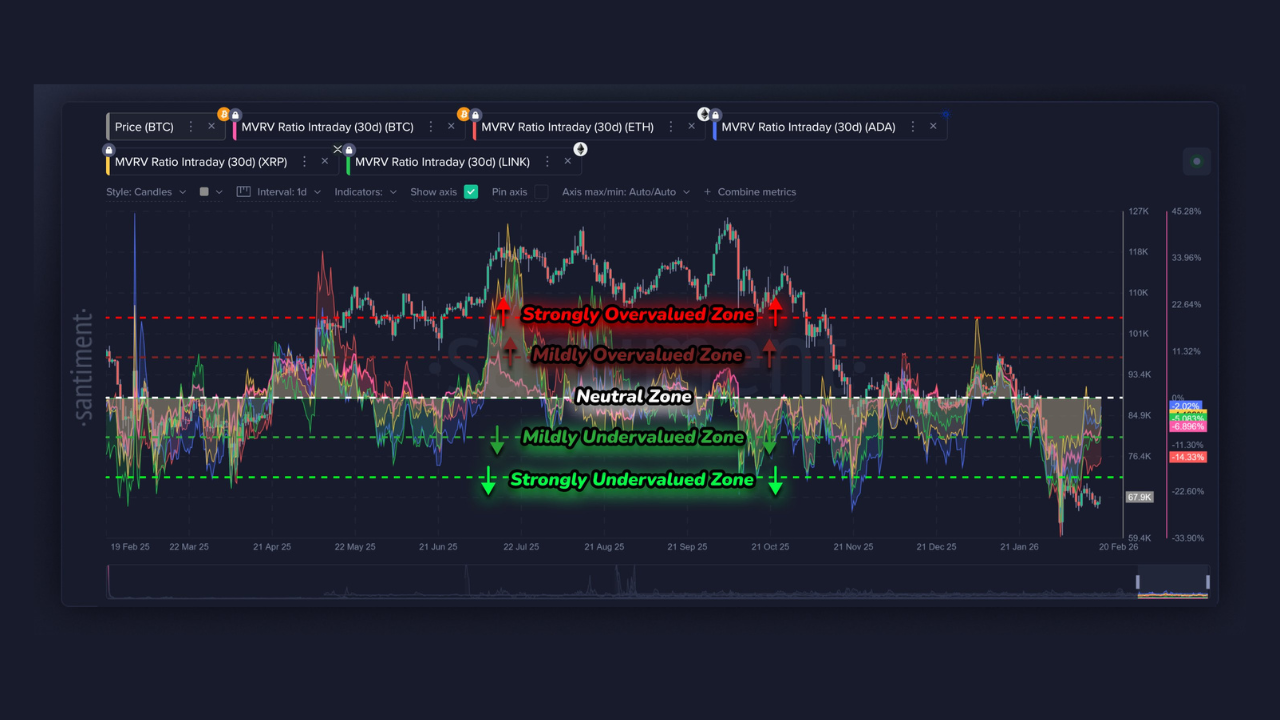1280x720 pixels.
Task: Close the MVRV Ratio (ADA) metric
Action: (933, 127)
